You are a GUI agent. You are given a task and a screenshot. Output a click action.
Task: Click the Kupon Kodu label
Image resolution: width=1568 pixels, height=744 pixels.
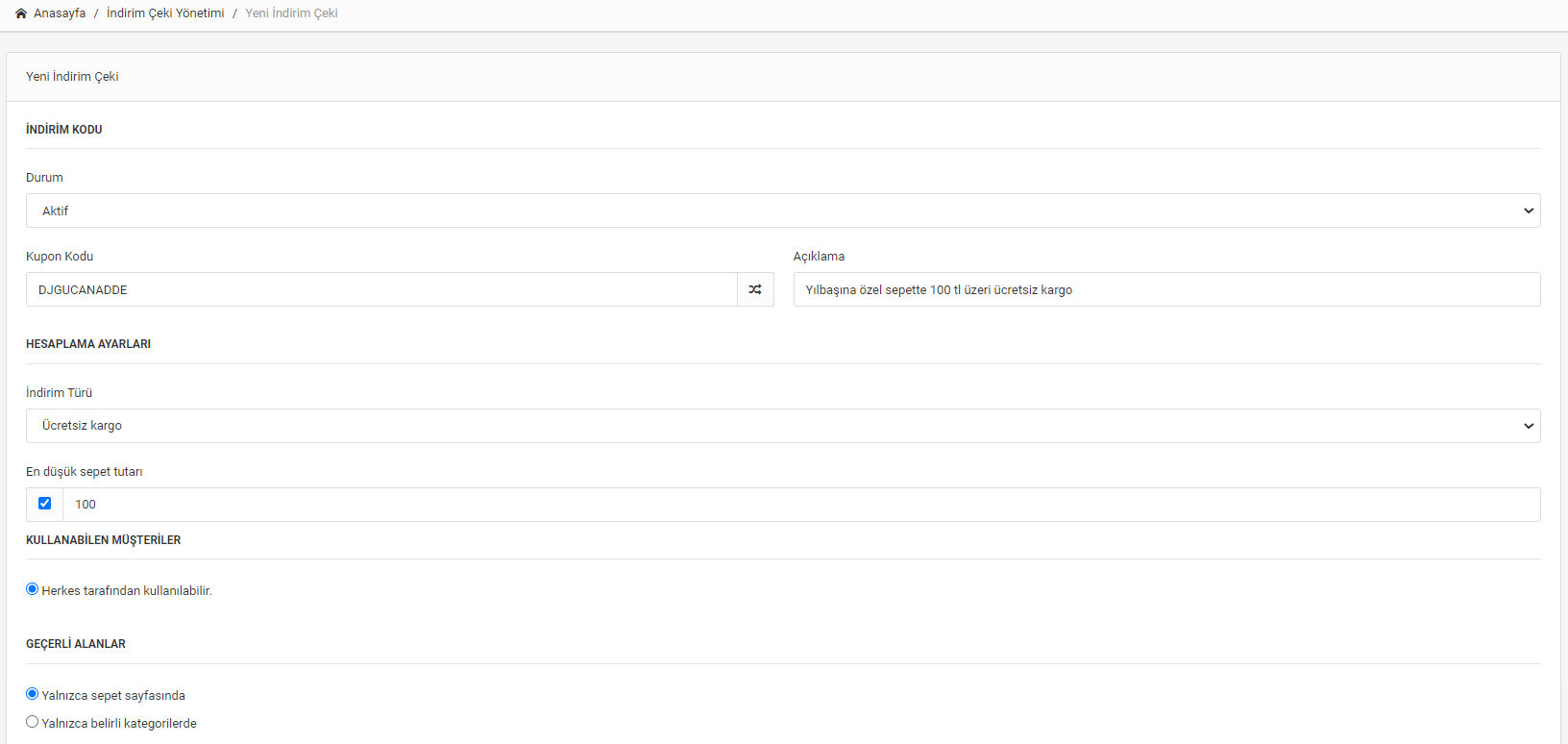(x=60, y=257)
